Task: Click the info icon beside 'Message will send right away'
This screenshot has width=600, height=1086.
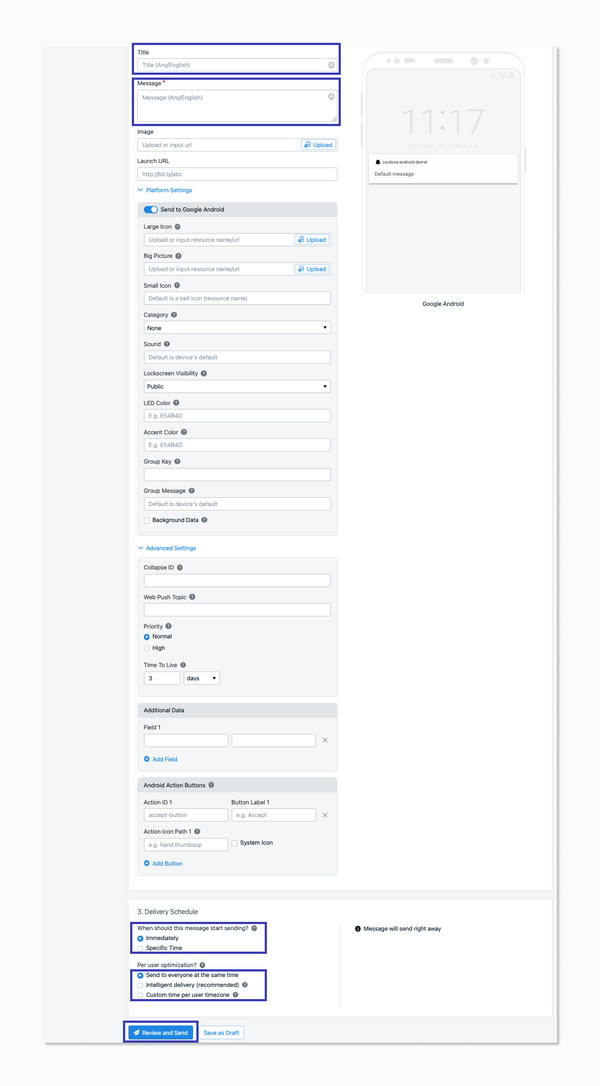Action: click(357, 928)
